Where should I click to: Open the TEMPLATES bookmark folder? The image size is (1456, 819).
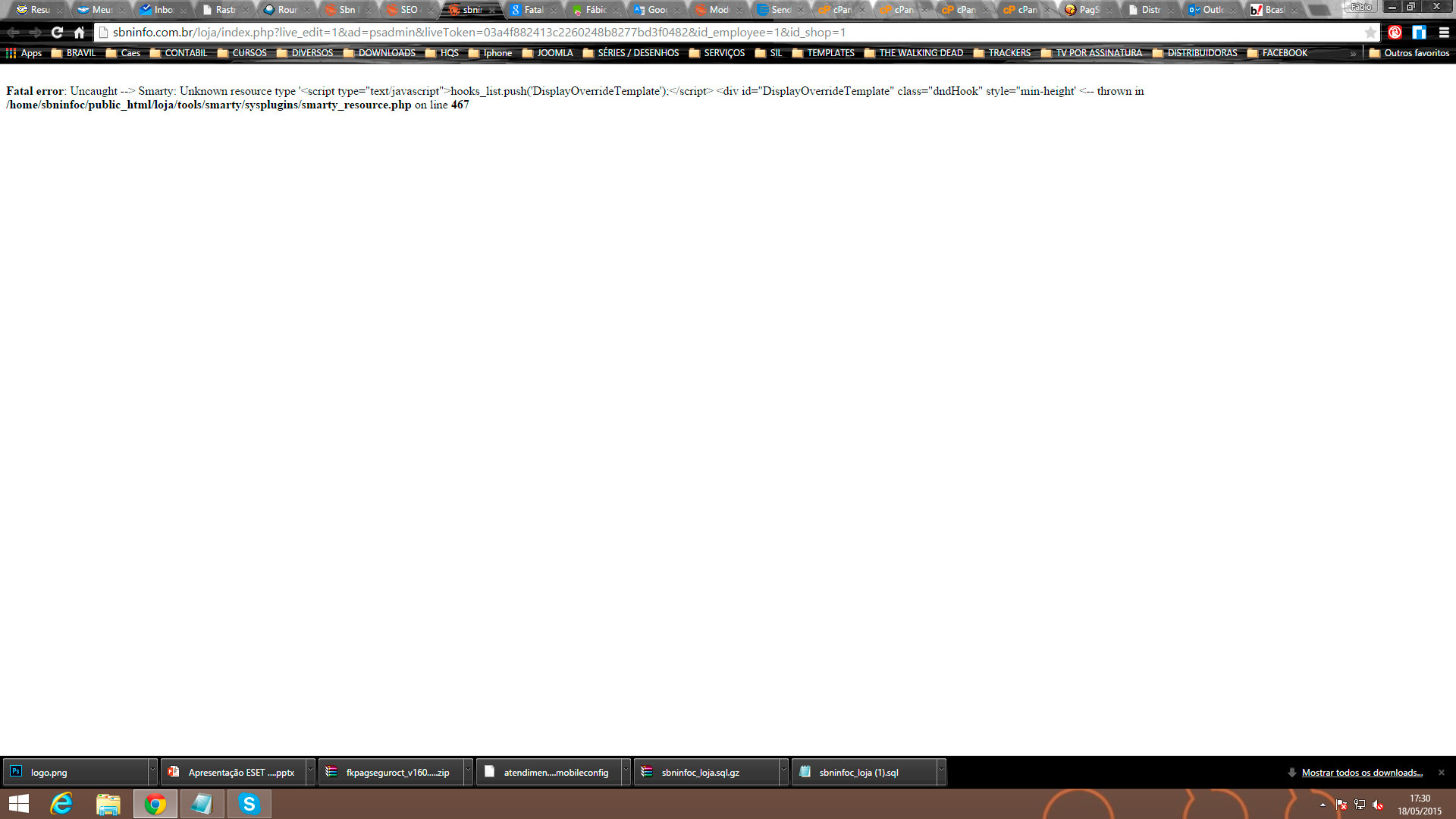pyautogui.click(x=823, y=53)
